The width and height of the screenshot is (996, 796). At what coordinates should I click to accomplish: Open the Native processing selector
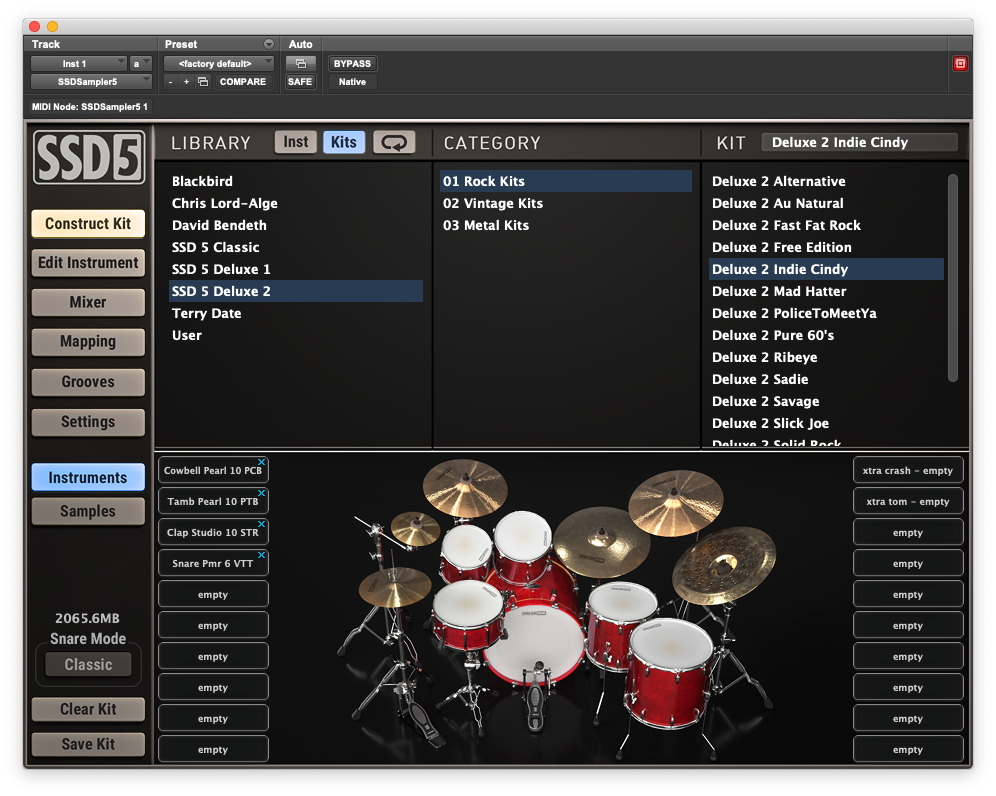[x=352, y=81]
